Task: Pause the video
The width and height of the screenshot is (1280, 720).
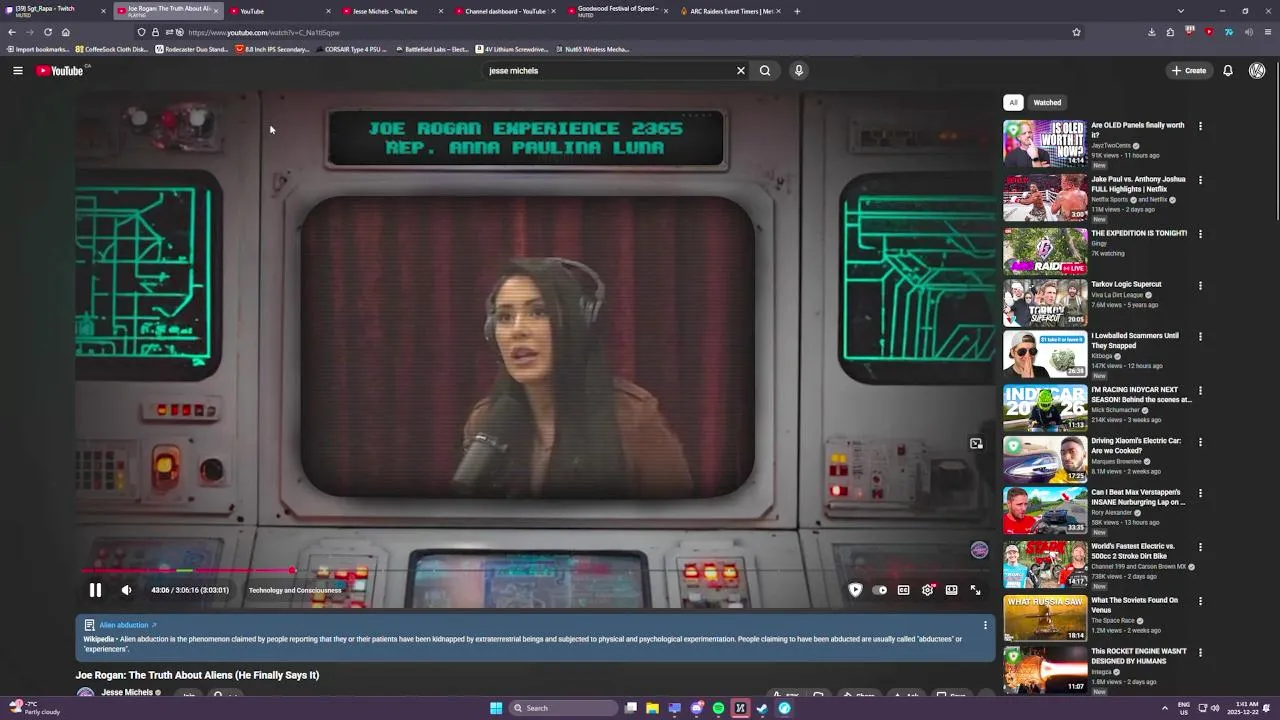Action: [x=95, y=590]
